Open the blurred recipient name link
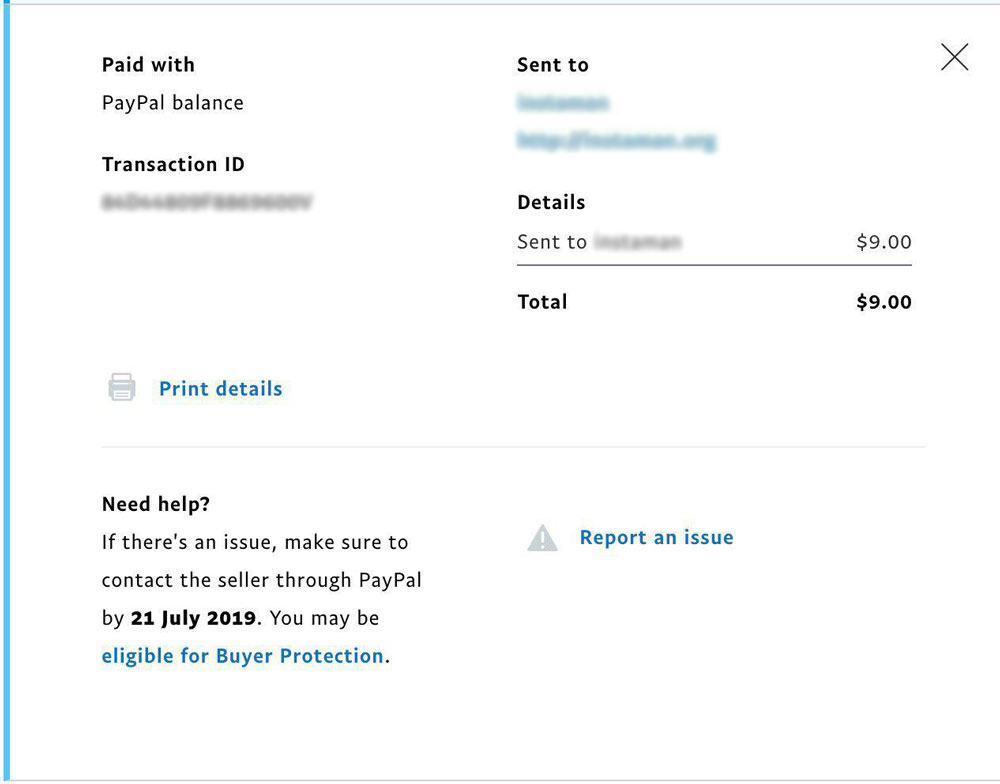 562,102
